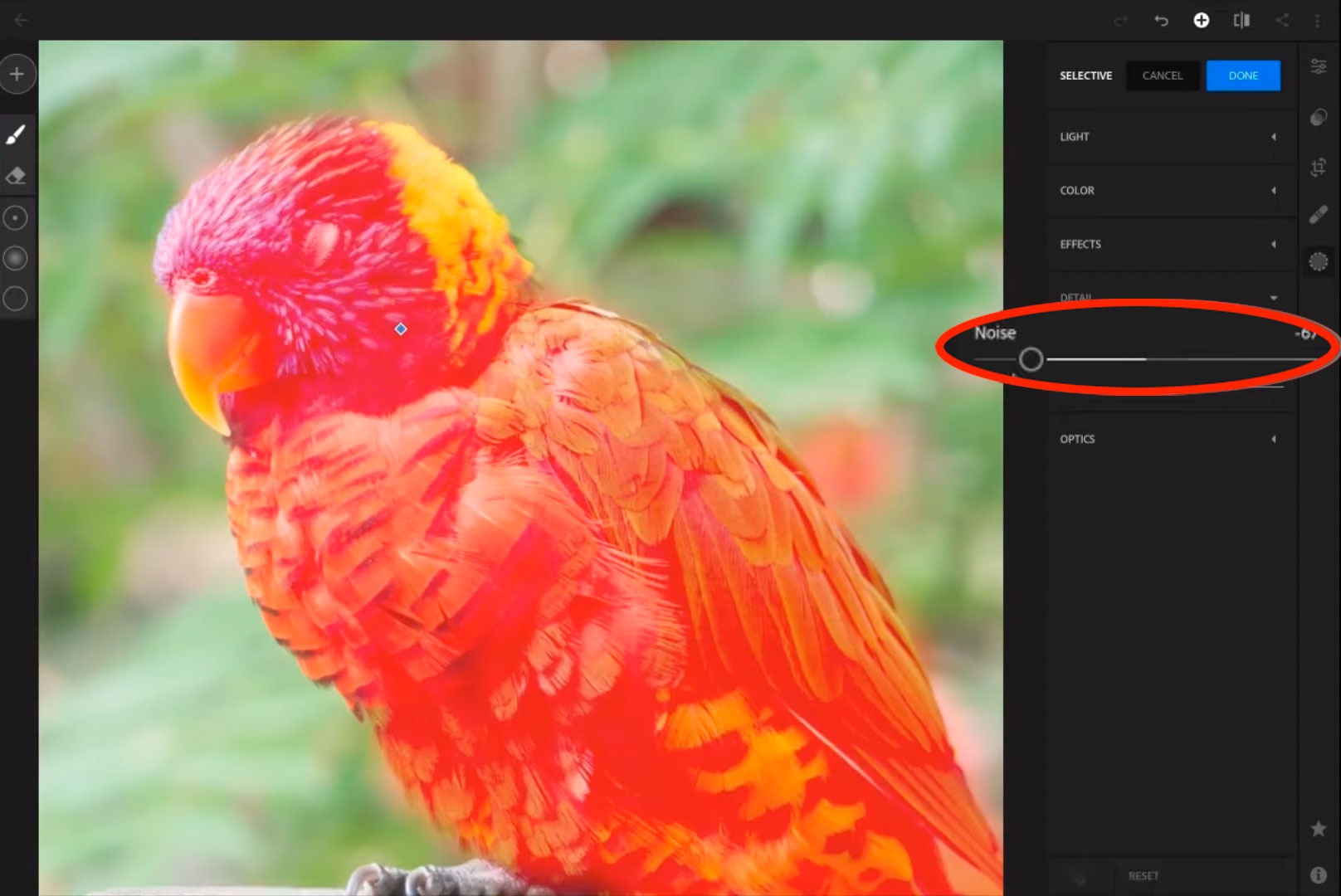1341x896 pixels.
Task: Select the Crop and rotate tool
Action: [x=1318, y=167]
